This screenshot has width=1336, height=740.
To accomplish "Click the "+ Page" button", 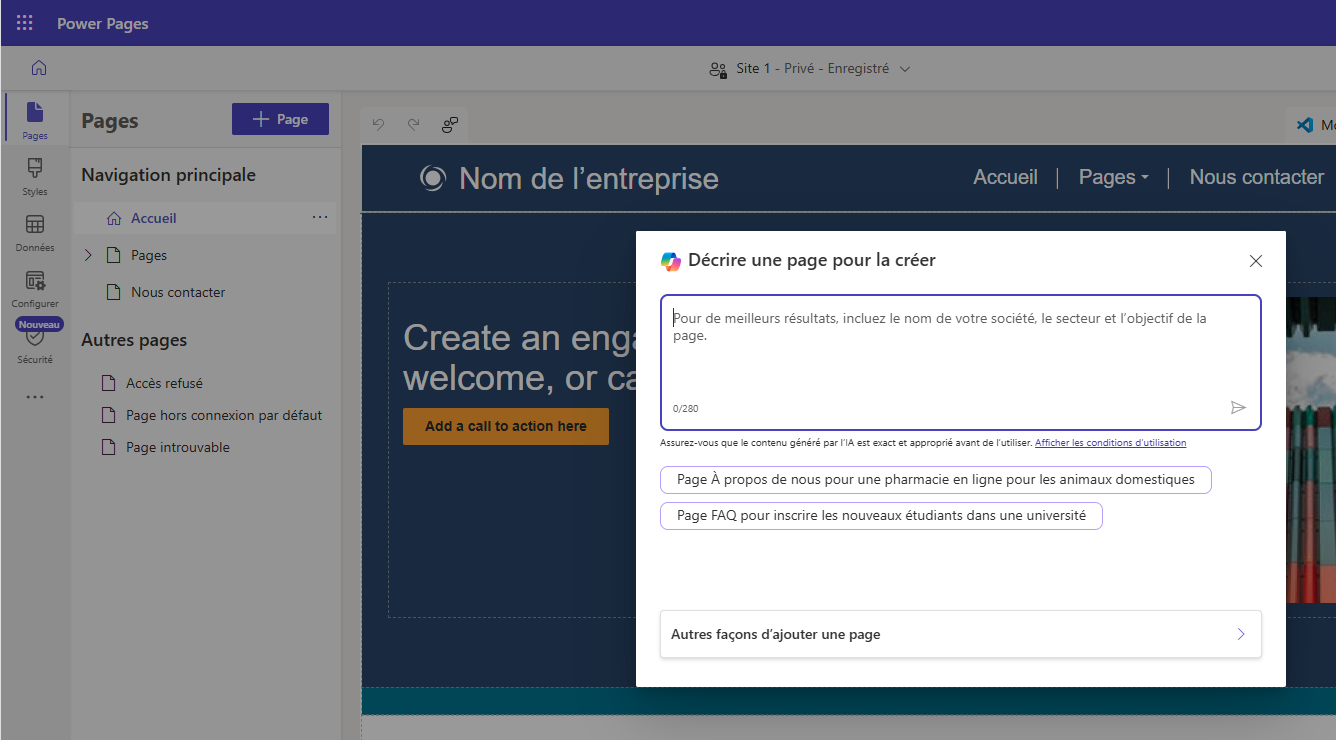I will point(280,118).
